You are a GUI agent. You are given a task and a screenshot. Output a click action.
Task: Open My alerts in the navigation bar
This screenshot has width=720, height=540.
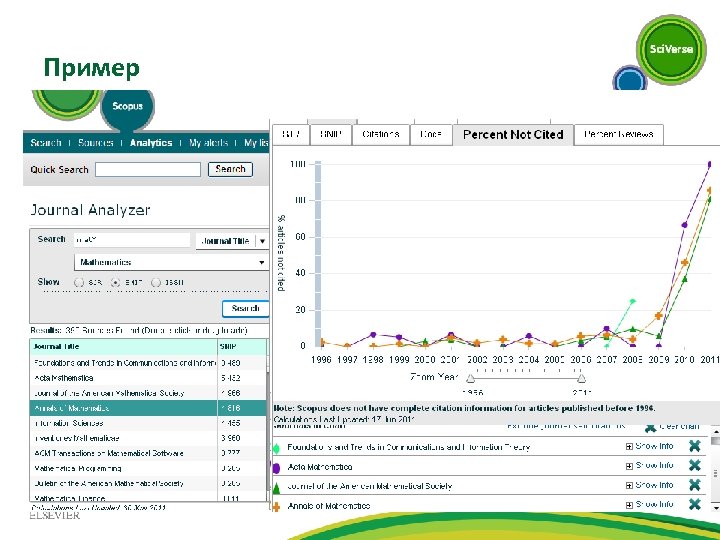(x=208, y=143)
